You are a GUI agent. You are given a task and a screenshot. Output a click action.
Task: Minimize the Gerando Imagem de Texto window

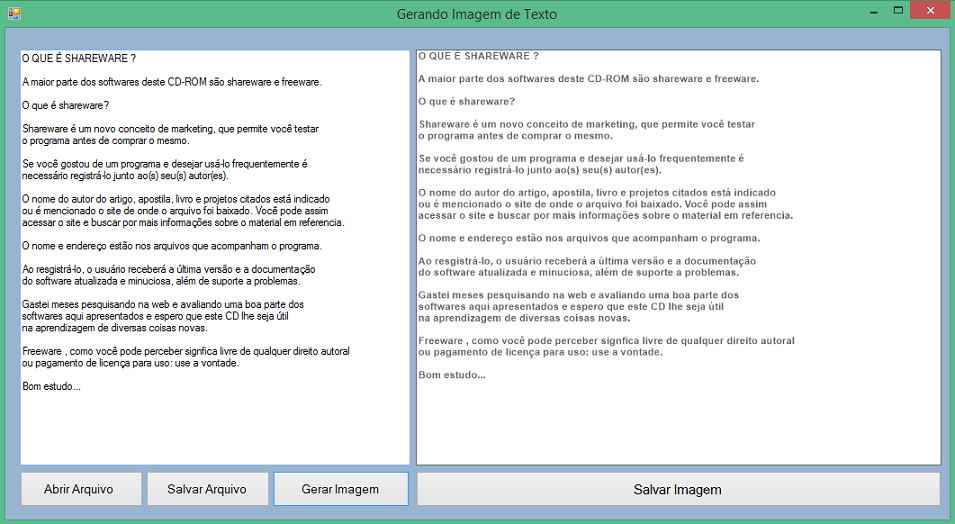tap(873, 11)
